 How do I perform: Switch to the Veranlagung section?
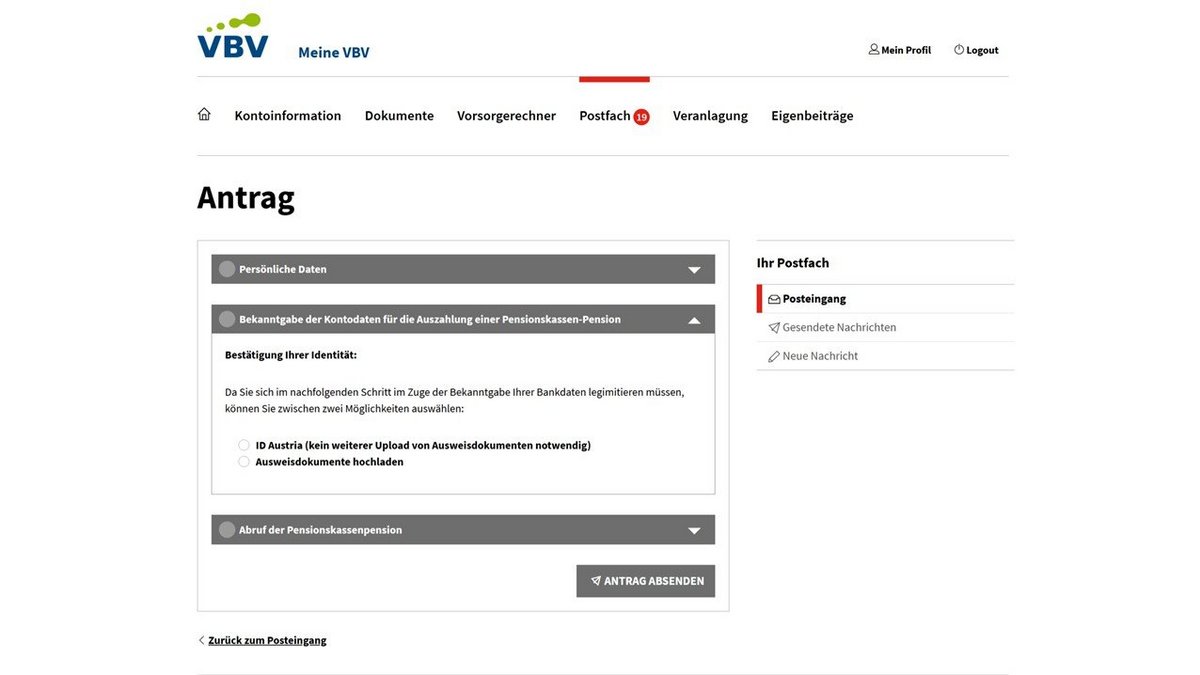click(x=710, y=115)
